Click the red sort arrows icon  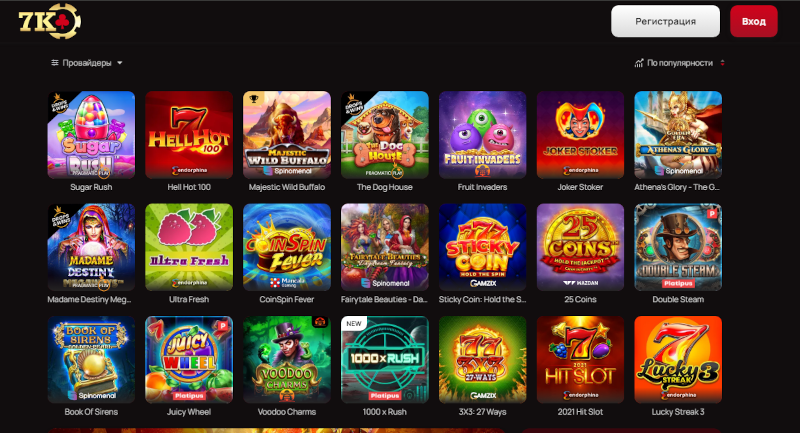click(x=722, y=63)
